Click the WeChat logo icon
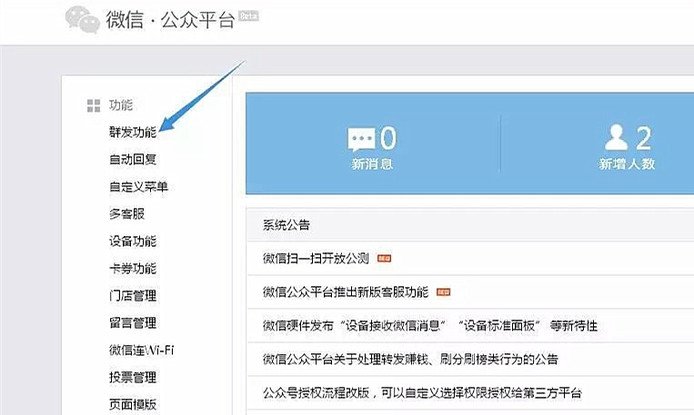This screenshot has height=415, width=694. (82, 19)
